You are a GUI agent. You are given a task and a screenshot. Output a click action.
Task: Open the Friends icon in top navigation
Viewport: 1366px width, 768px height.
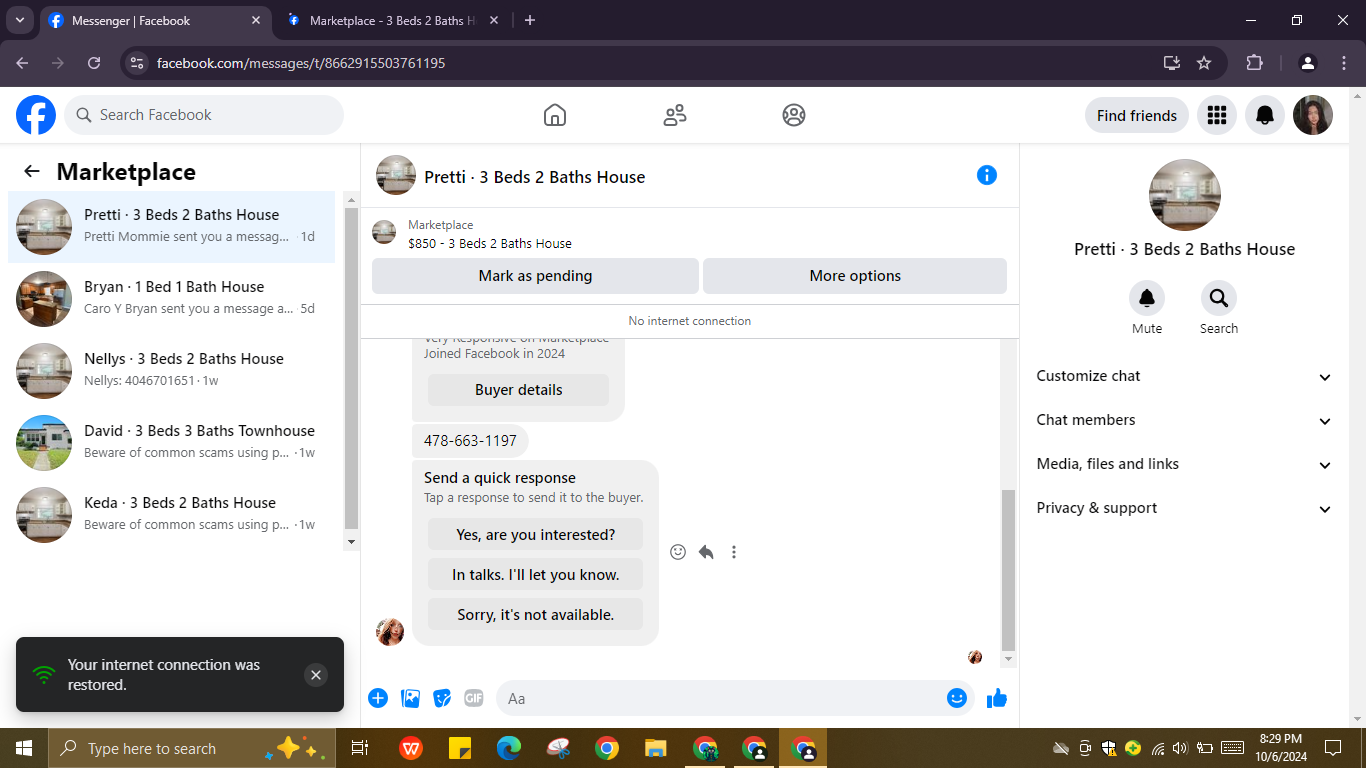coord(675,115)
